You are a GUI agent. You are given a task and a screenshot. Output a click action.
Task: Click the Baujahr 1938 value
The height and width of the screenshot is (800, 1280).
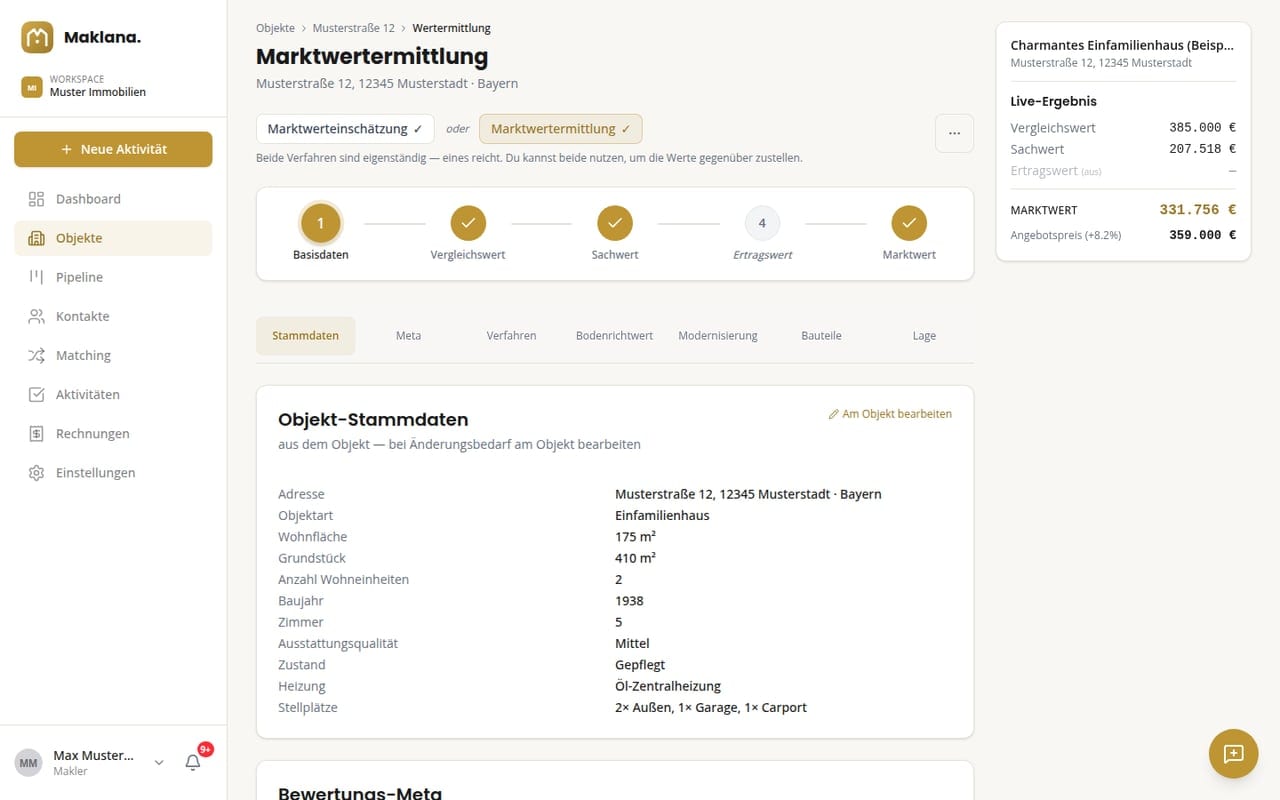click(629, 601)
